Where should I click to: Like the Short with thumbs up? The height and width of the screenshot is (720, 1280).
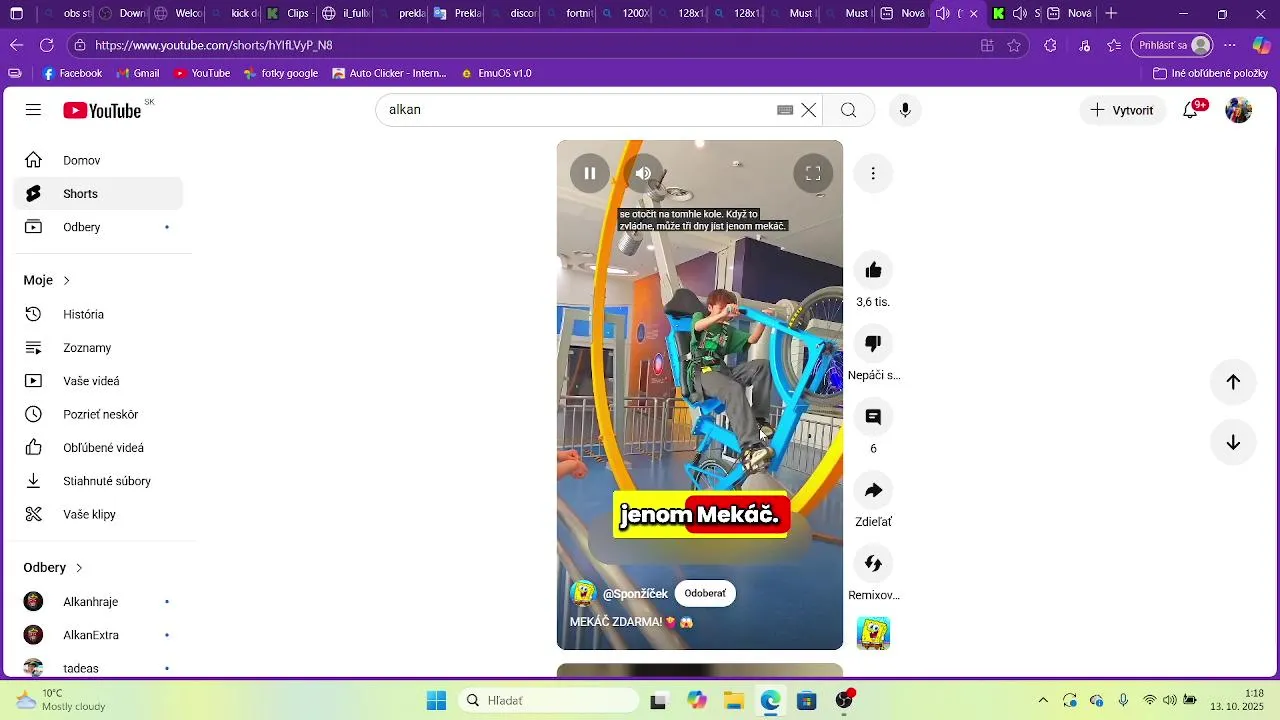pyautogui.click(x=873, y=270)
